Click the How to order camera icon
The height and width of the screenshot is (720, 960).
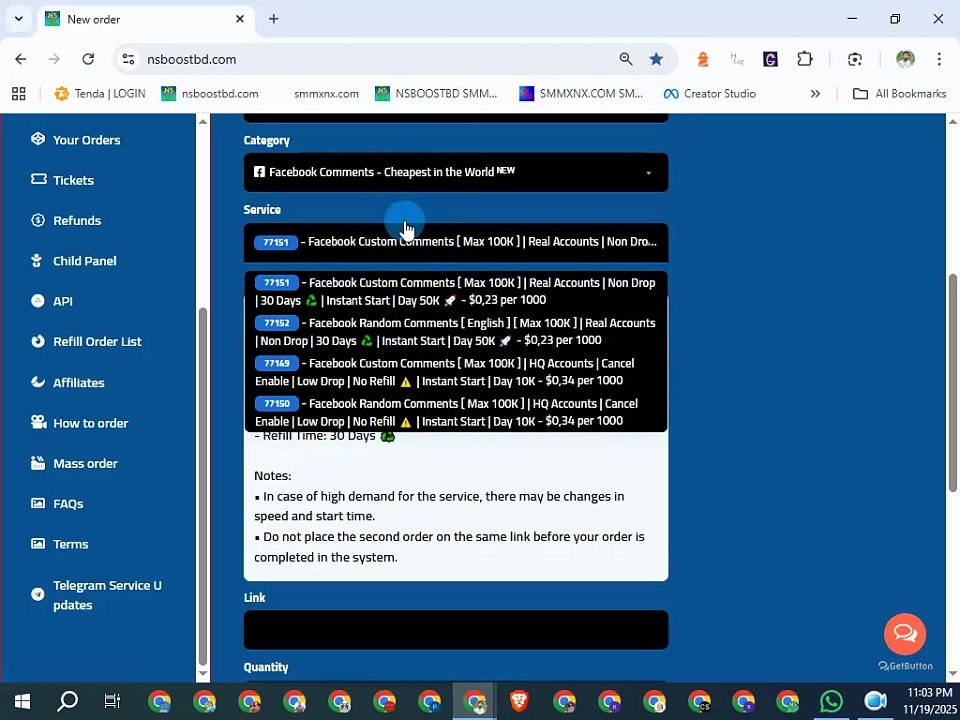pos(38,423)
